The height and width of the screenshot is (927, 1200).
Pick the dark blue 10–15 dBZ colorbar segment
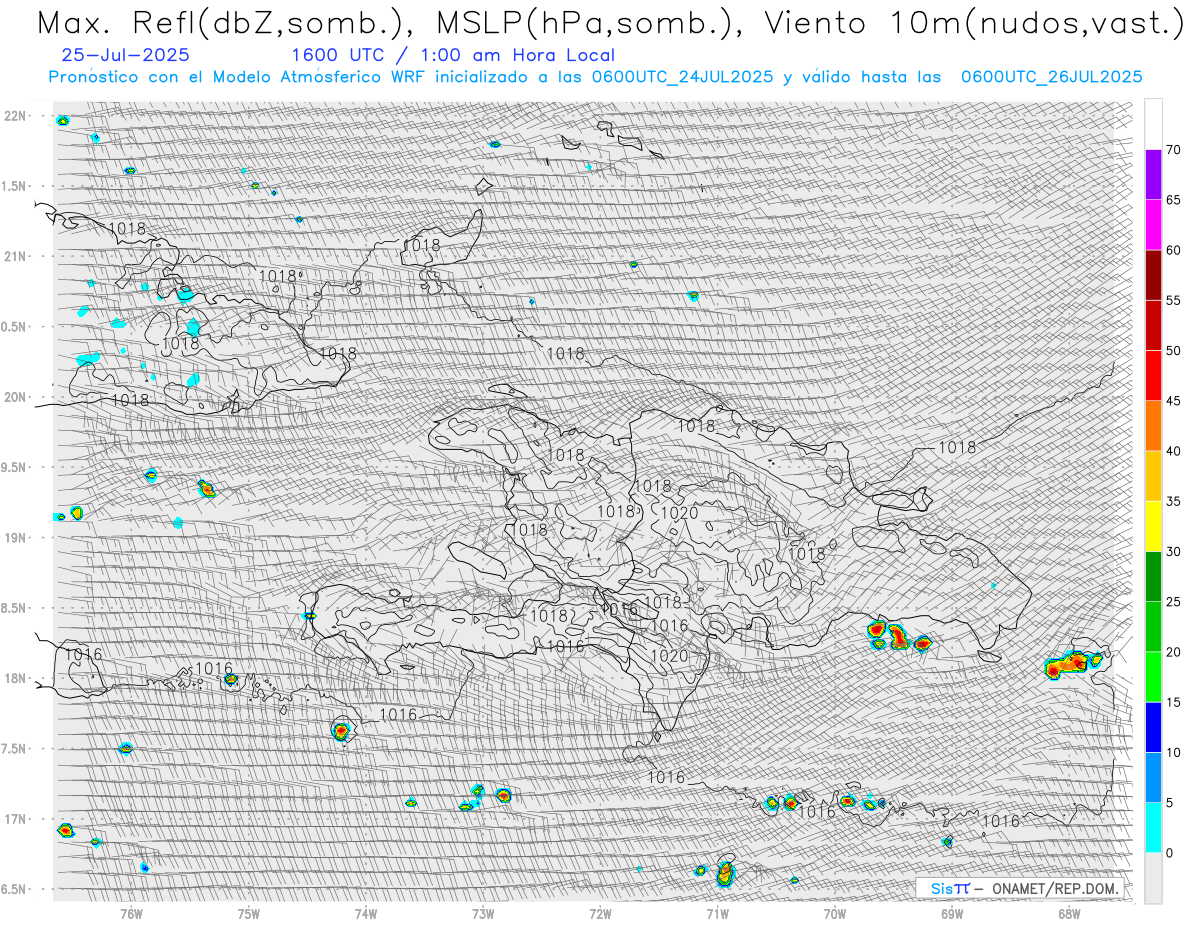pos(1153,727)
